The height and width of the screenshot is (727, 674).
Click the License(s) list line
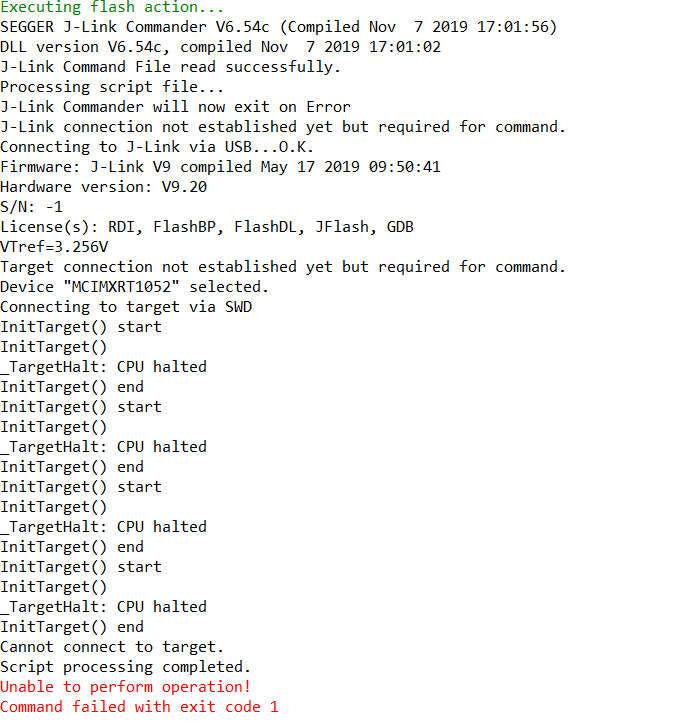click(x=207, y=227)
